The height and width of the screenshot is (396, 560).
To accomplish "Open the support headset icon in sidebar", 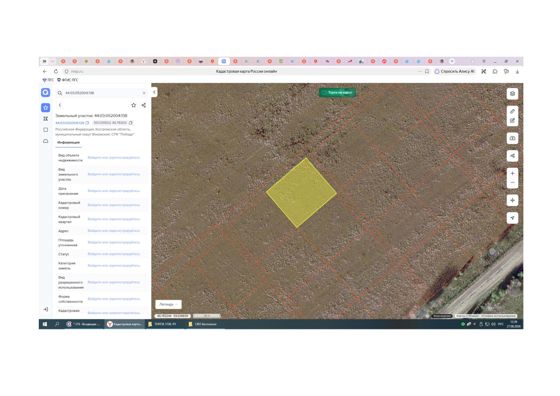I will 46,141.
